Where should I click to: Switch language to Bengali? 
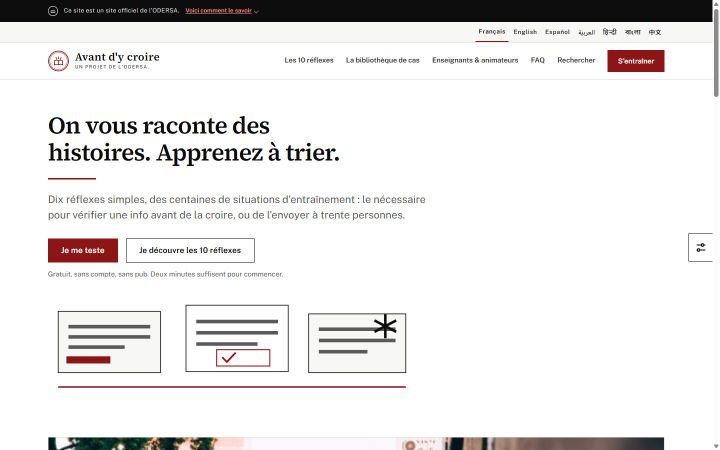[632, 32]
